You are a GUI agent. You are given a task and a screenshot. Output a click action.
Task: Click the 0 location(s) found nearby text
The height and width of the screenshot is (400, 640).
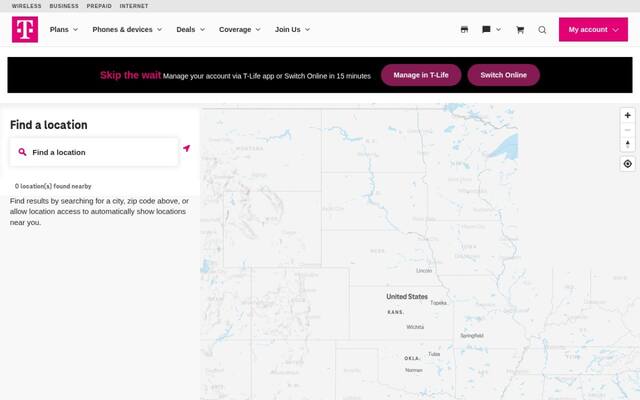53,186
